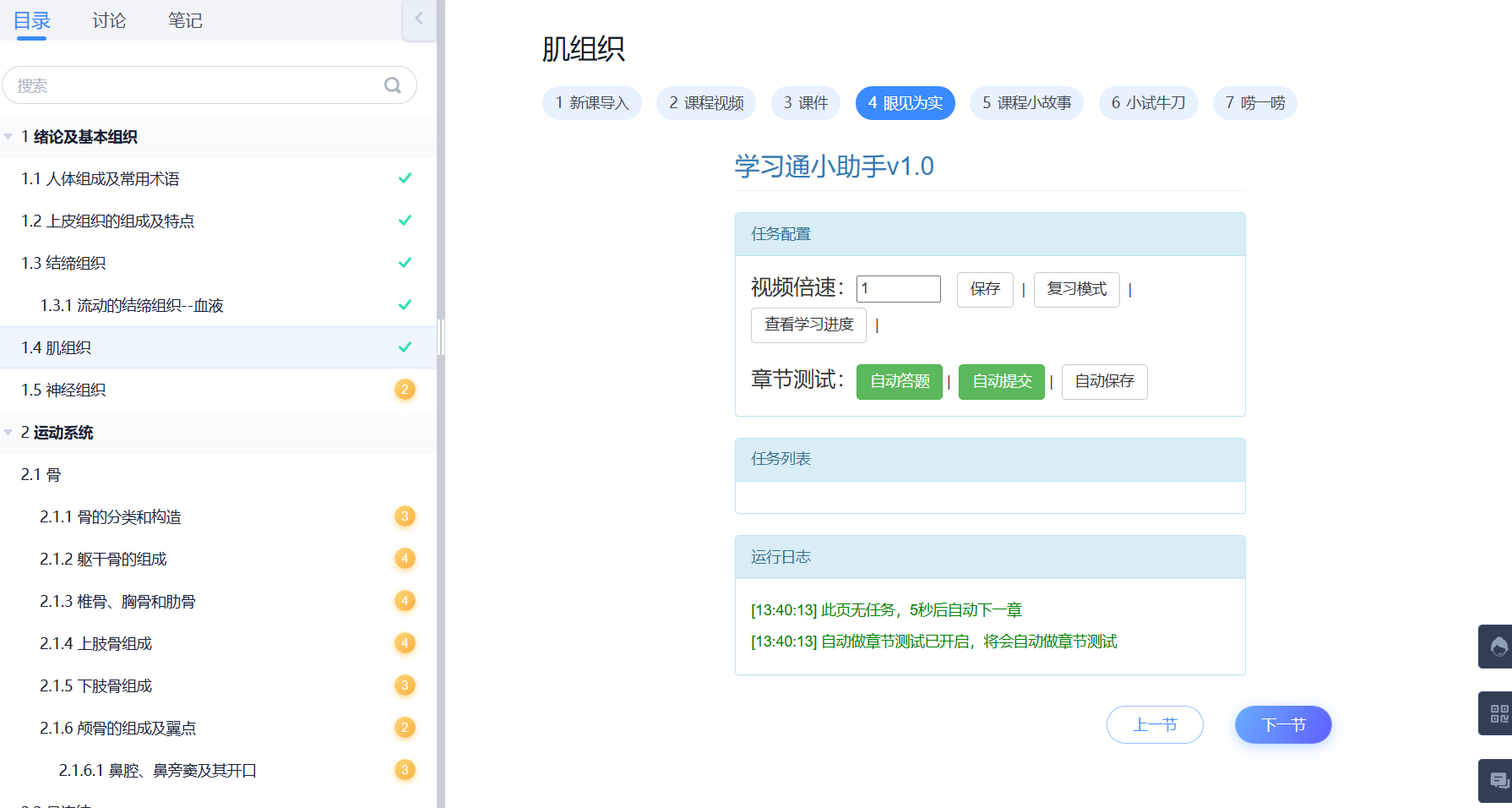
Task: Toggle the 自动保存 button
Action: (x=1105, y=381)
